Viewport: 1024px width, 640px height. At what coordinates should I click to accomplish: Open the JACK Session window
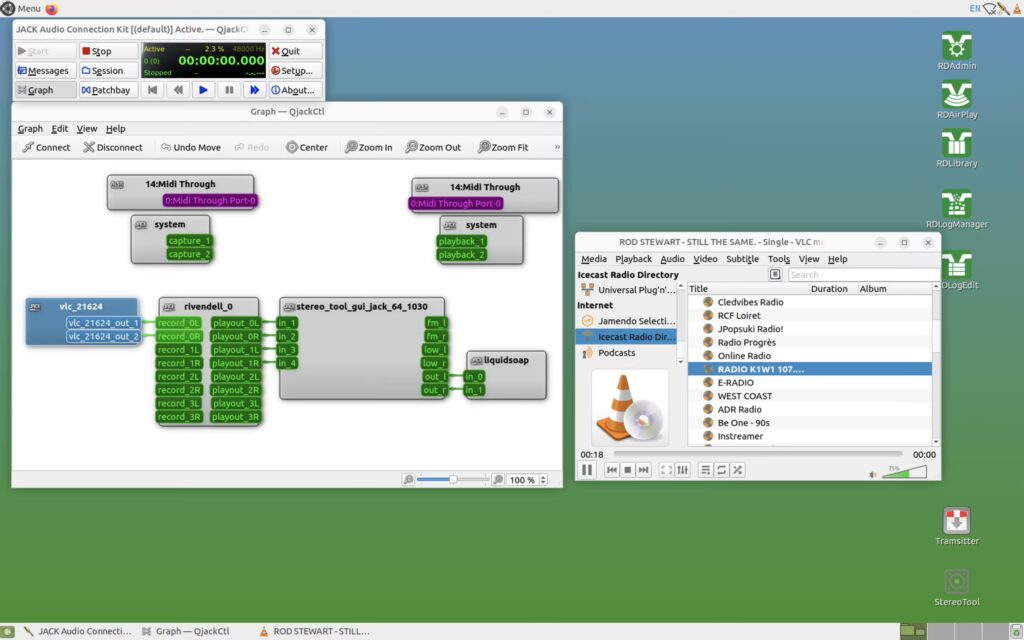tap(108, 71)
